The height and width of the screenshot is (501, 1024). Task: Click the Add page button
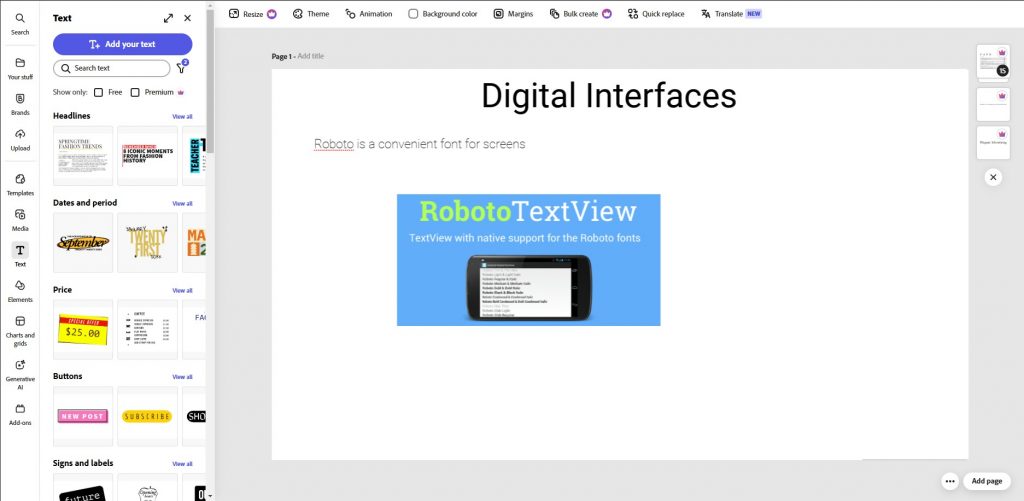[x=987, y=481]
